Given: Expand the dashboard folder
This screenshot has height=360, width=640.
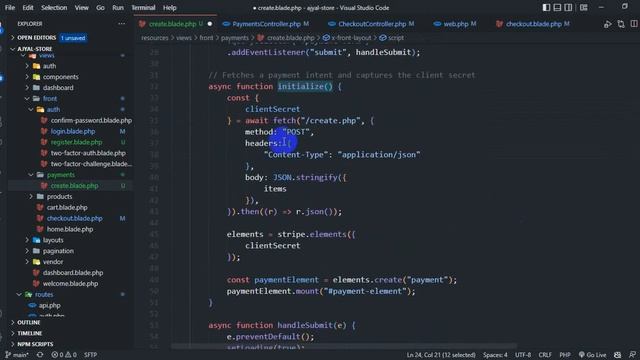Looking at the screenshot, I should pyautogui.click(x=58, y=87).
